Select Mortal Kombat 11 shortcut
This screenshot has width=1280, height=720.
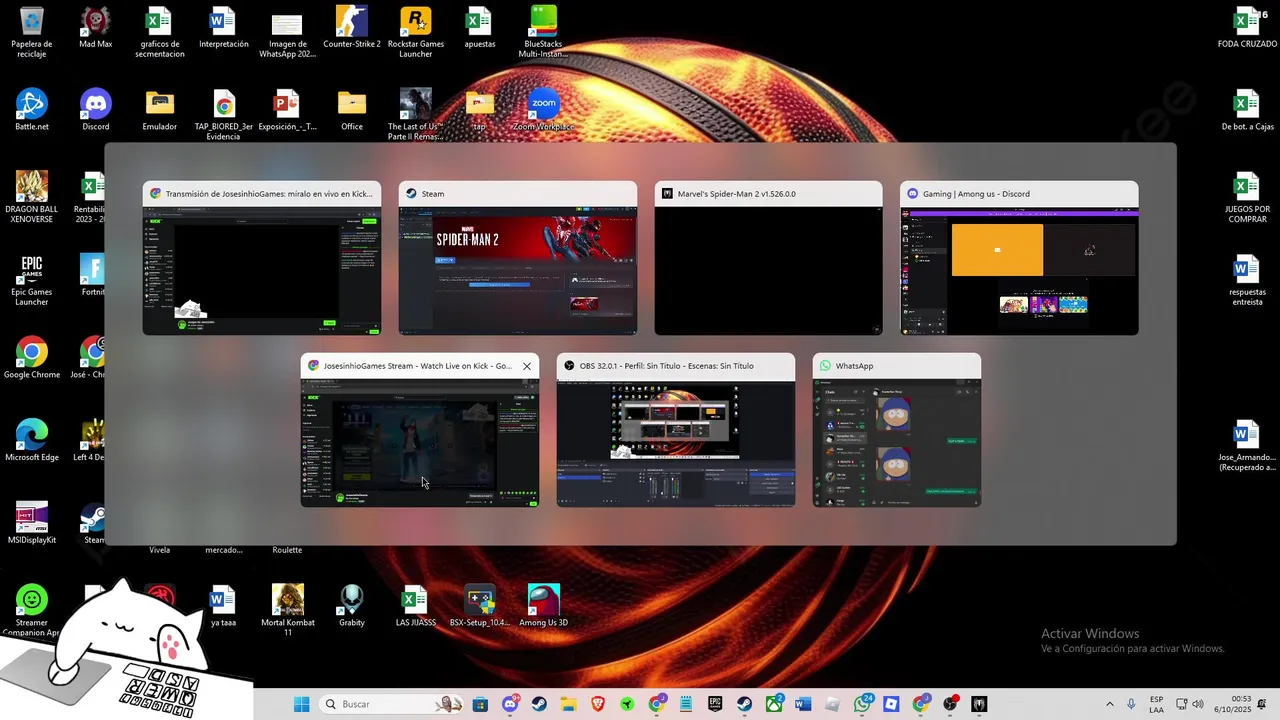[x=288, y=610]
